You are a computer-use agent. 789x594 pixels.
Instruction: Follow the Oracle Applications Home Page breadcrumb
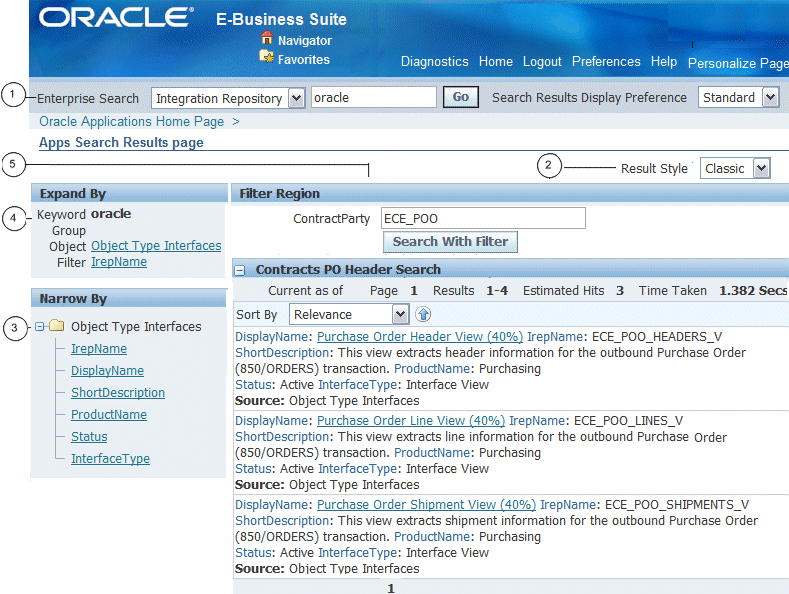pyautogui.click(x=131, y=122)
